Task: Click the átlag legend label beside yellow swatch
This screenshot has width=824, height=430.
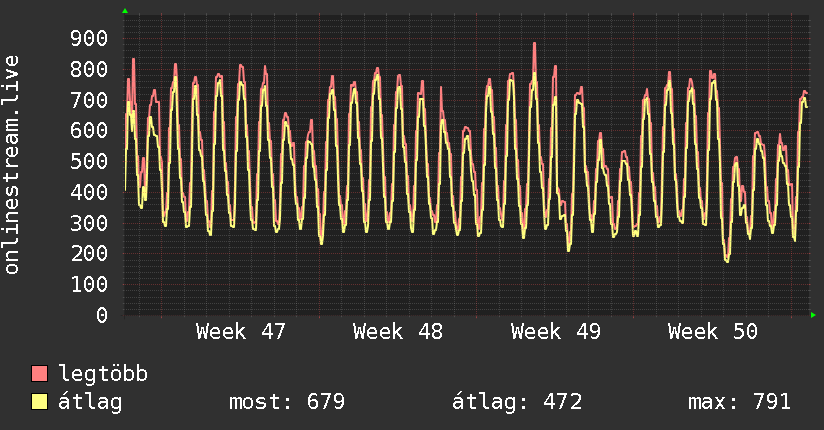Action: coord(90,402)
